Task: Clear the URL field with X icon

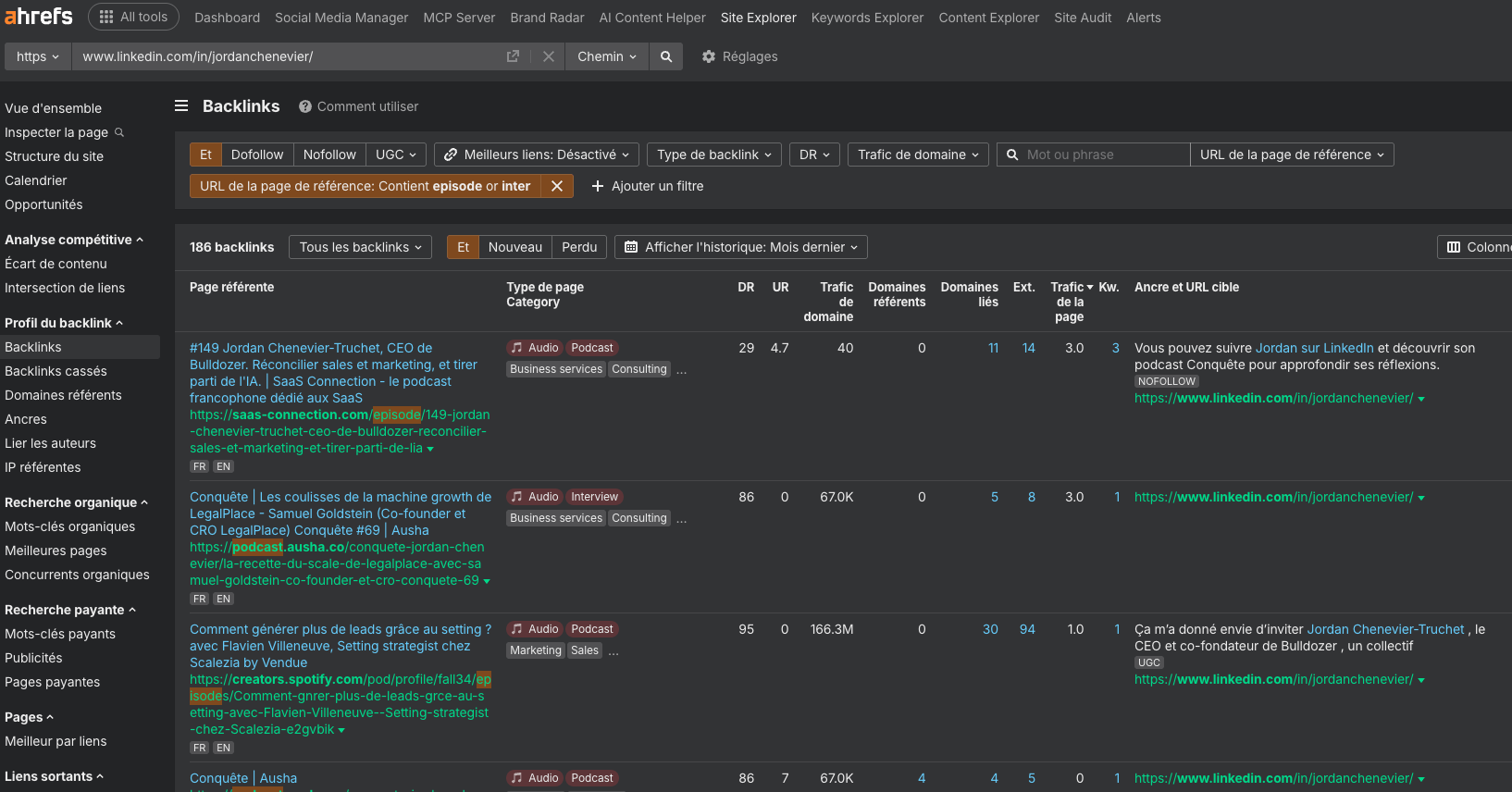Action: click(549, 56)
